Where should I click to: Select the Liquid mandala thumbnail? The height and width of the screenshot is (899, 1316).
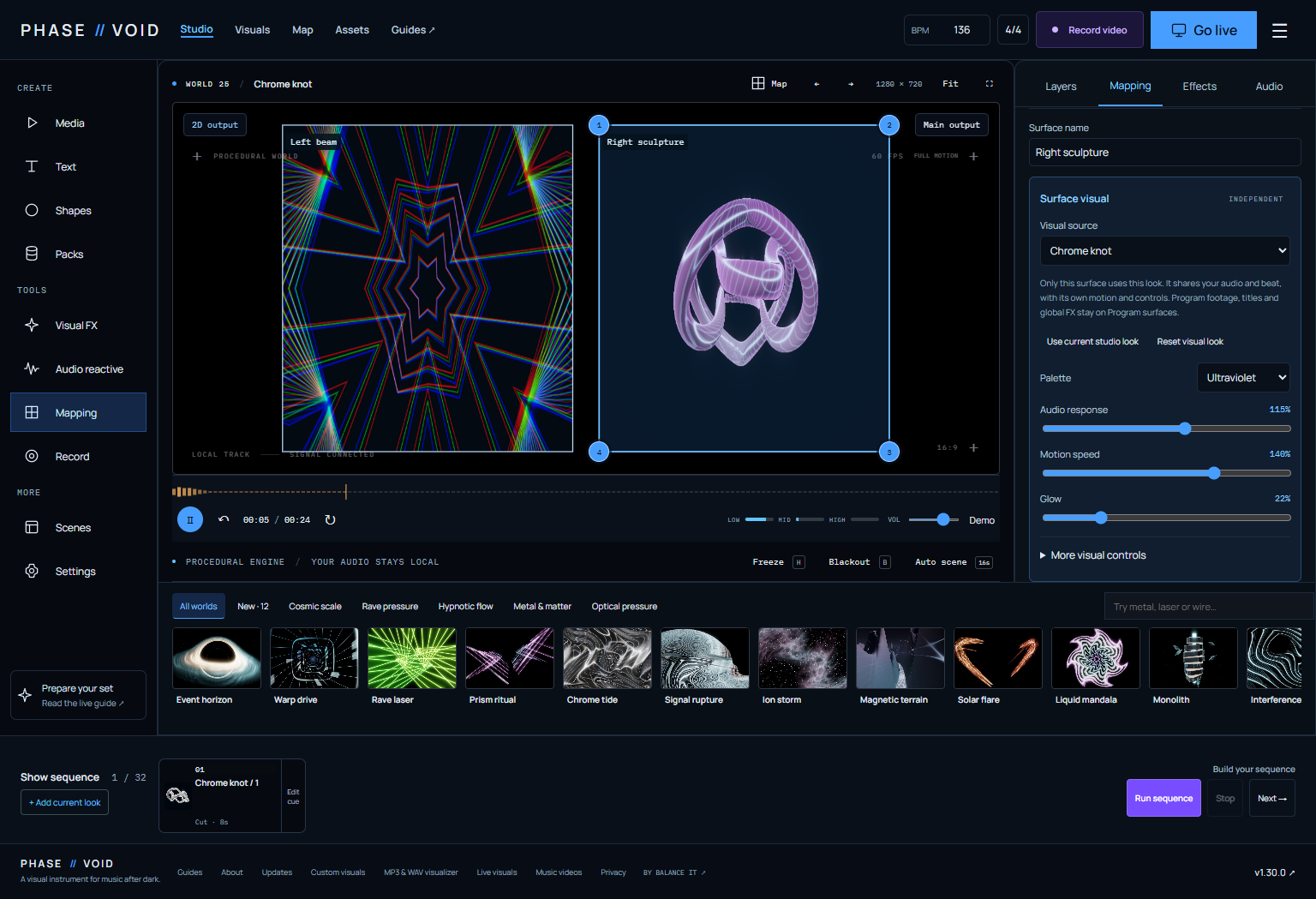(x=1096, y=658)
